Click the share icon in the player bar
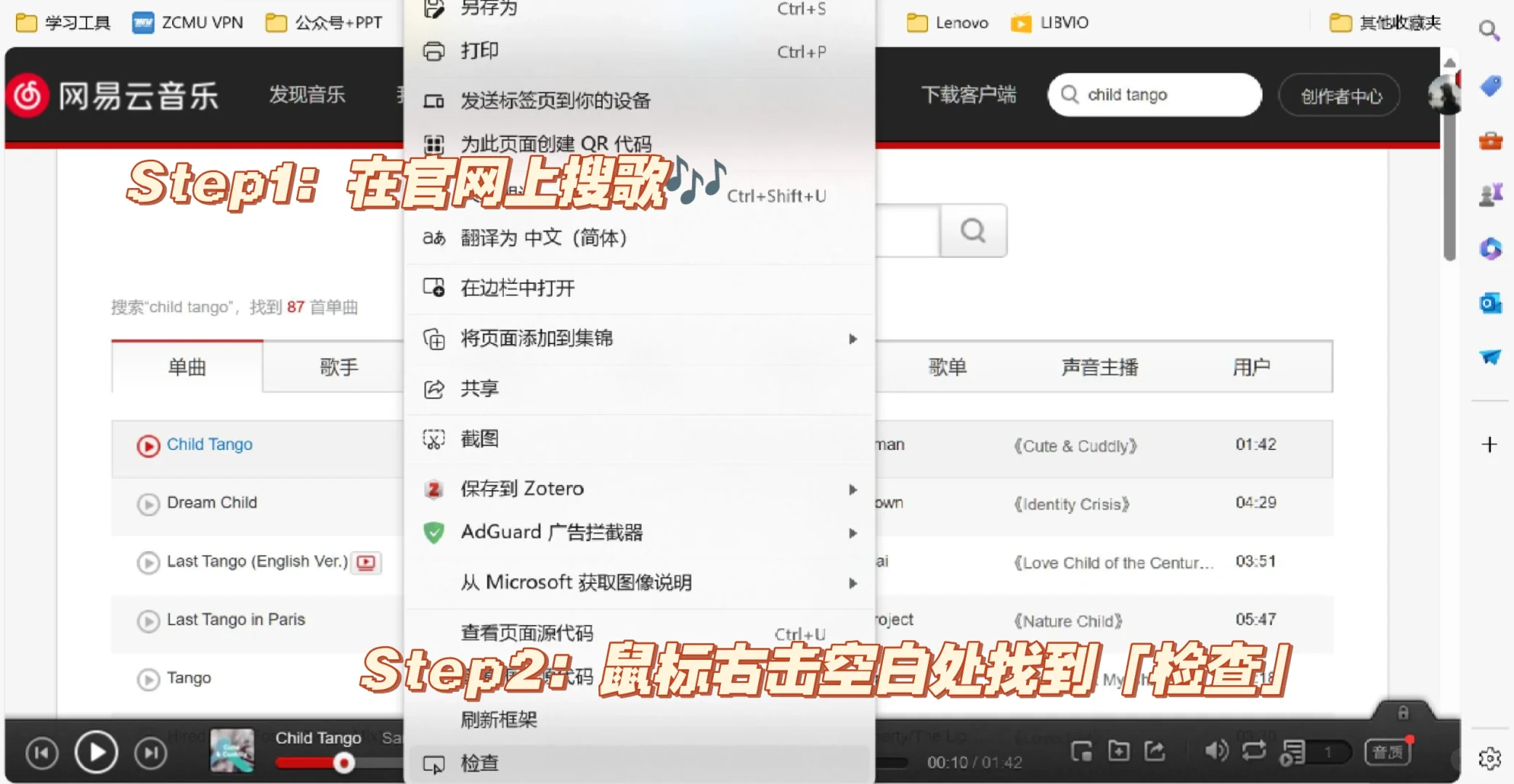The height and width of the screenshot is (784, 1514). point(1155,753)
